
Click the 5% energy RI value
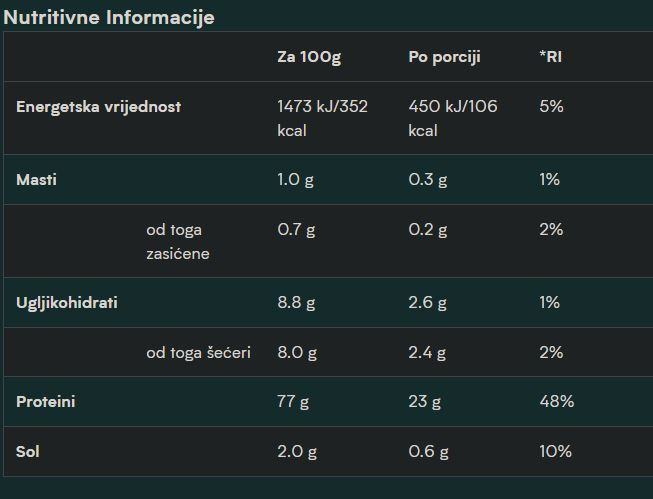[x=551, y=107]
